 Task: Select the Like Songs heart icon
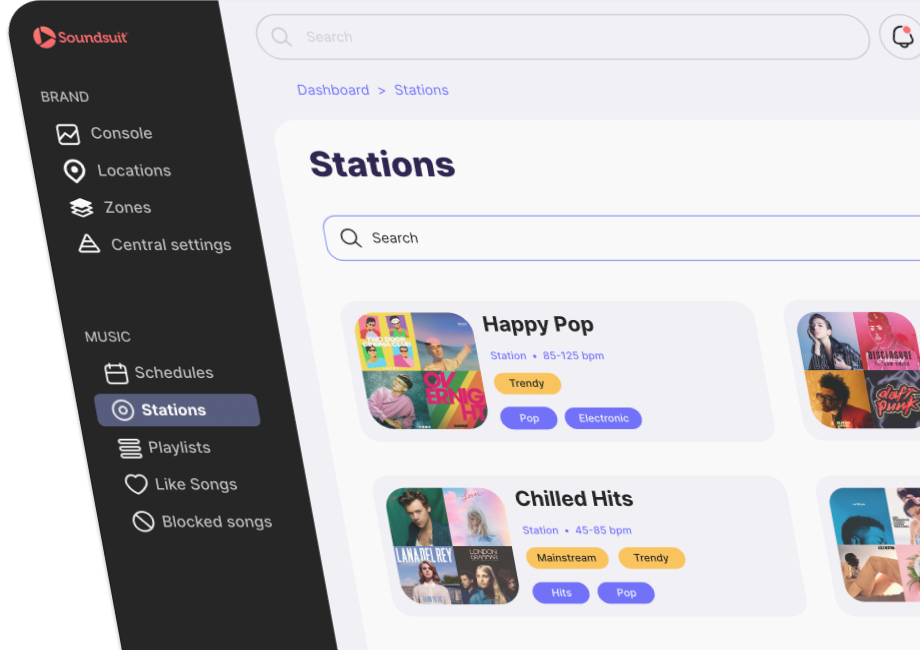point(136,484)
